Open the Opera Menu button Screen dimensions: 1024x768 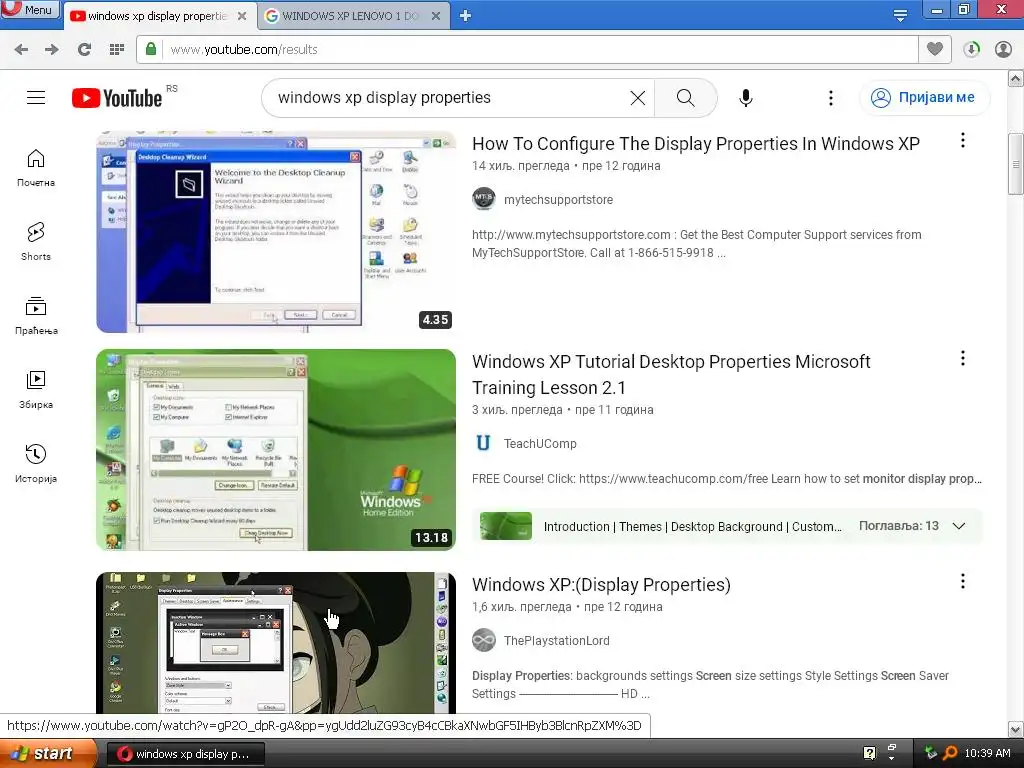pyautogui.click(x=30, y=10)
